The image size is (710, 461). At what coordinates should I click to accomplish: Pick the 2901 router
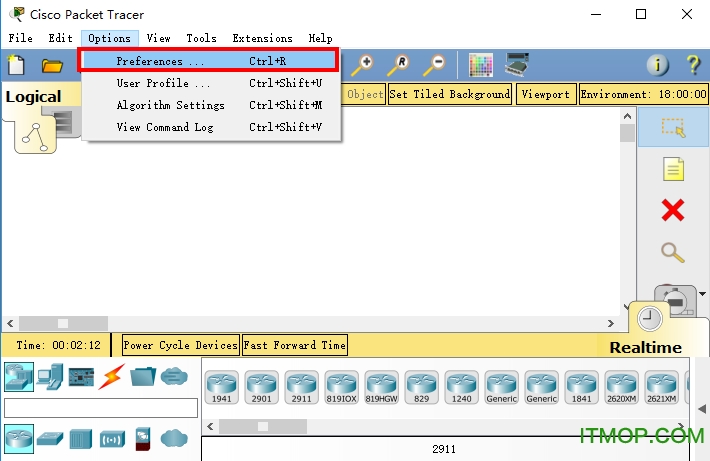click(x=261, y=387)
